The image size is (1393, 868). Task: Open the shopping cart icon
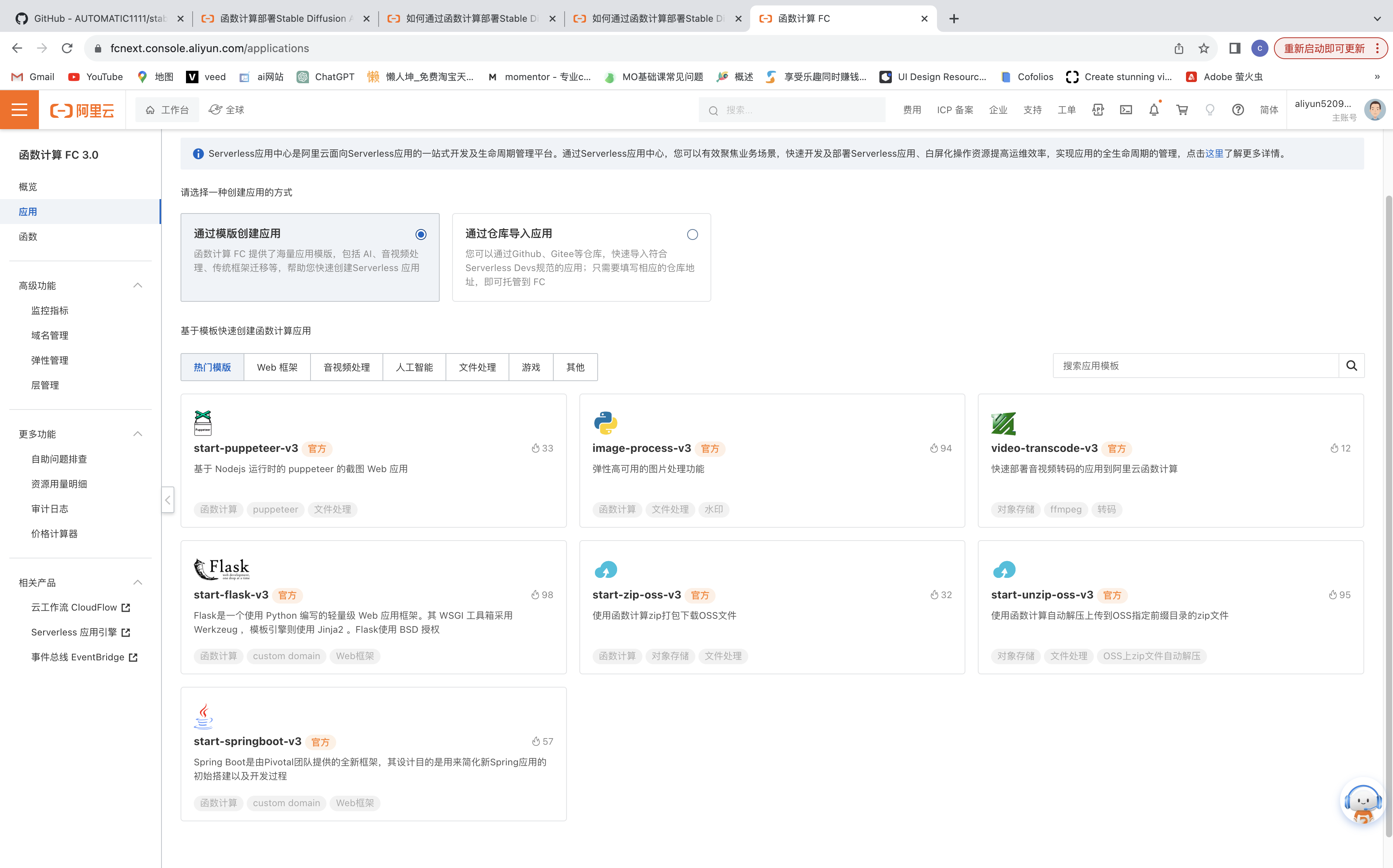[x=1182, y=110]
